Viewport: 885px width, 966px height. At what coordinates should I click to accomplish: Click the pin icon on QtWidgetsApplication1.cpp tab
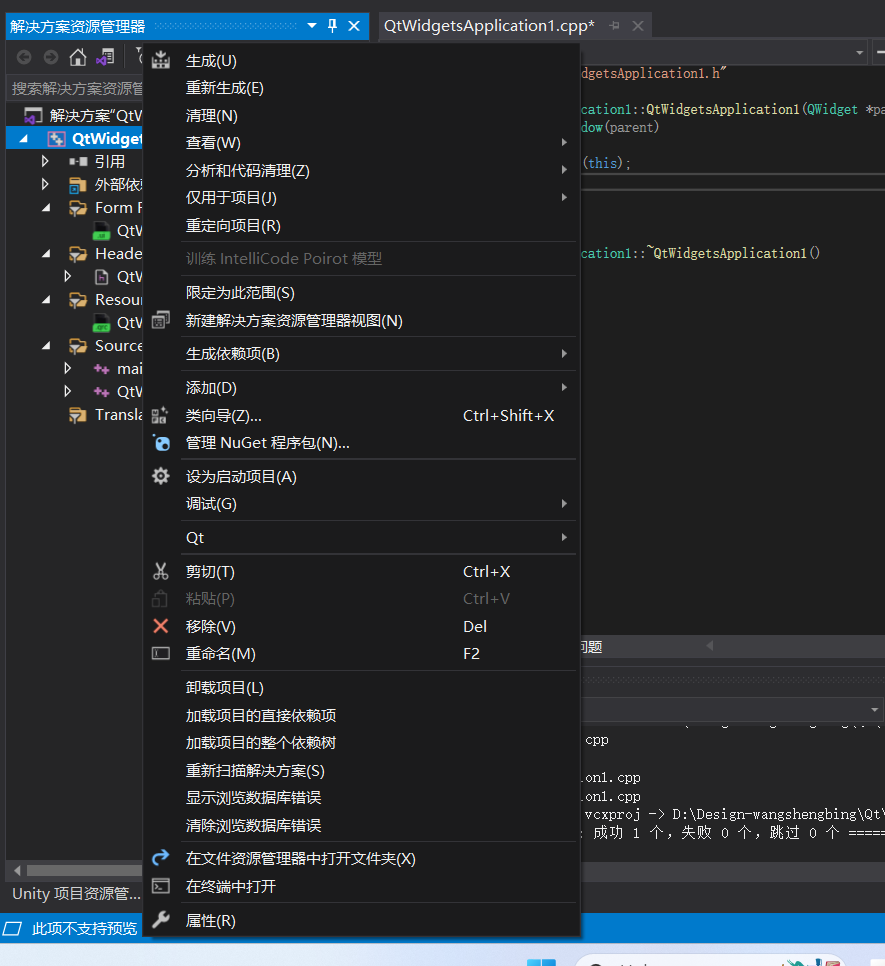614,26
